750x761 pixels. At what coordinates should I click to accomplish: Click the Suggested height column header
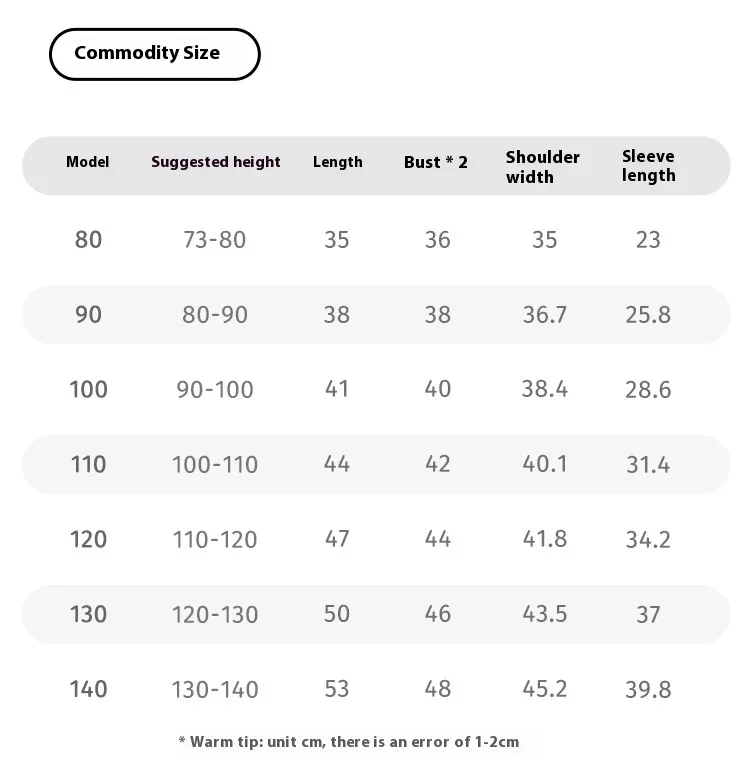216,162
